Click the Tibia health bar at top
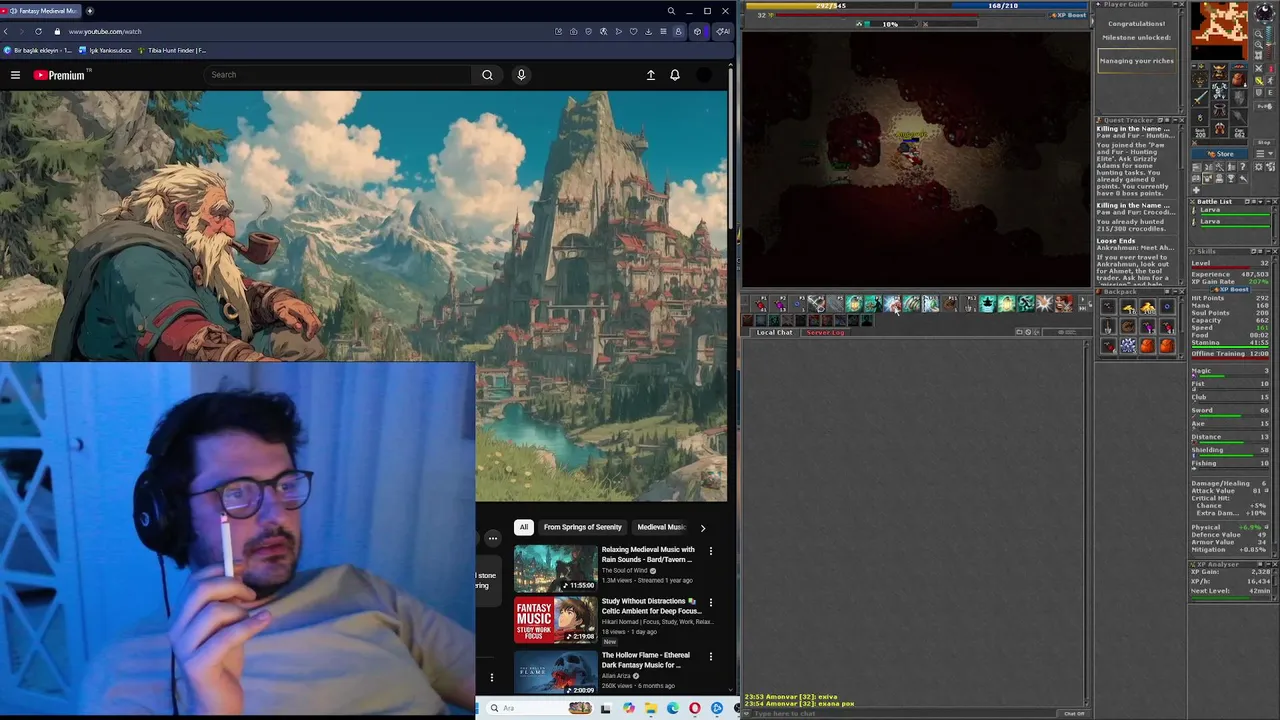Screen dimensions: 1280x720 [x=831, y=6]
